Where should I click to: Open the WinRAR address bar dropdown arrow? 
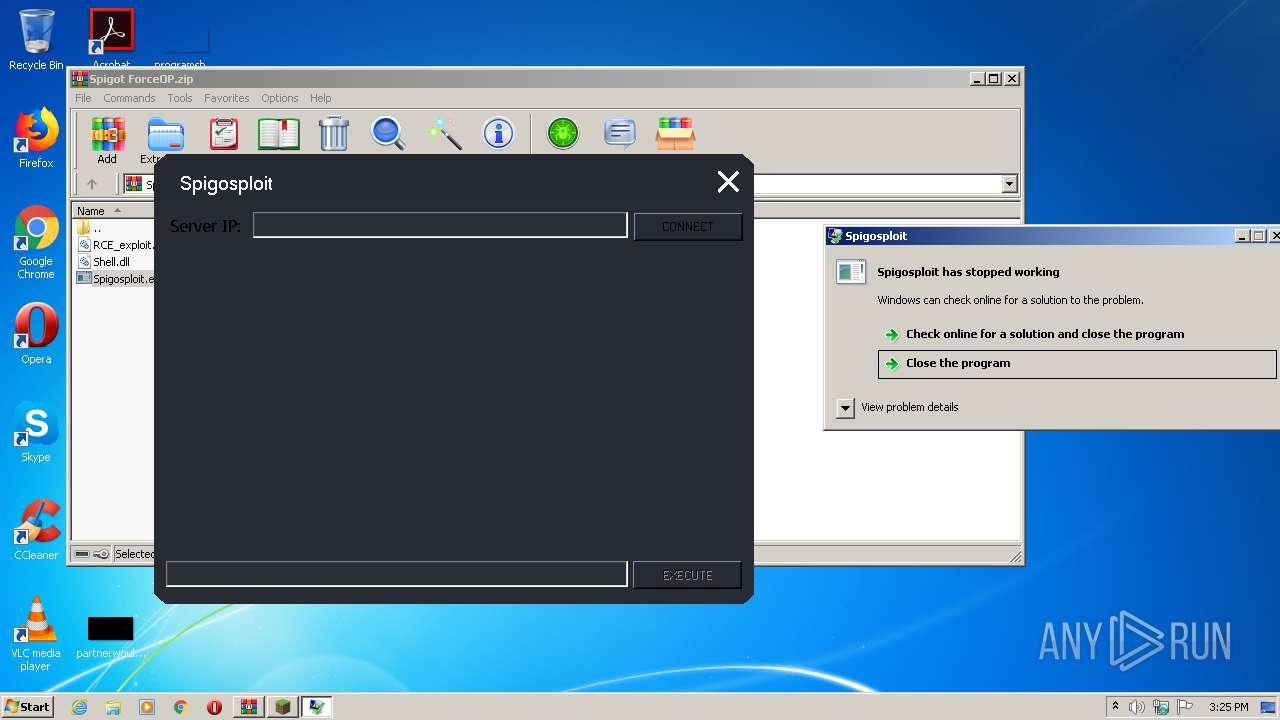click(x=1009, y=184)
